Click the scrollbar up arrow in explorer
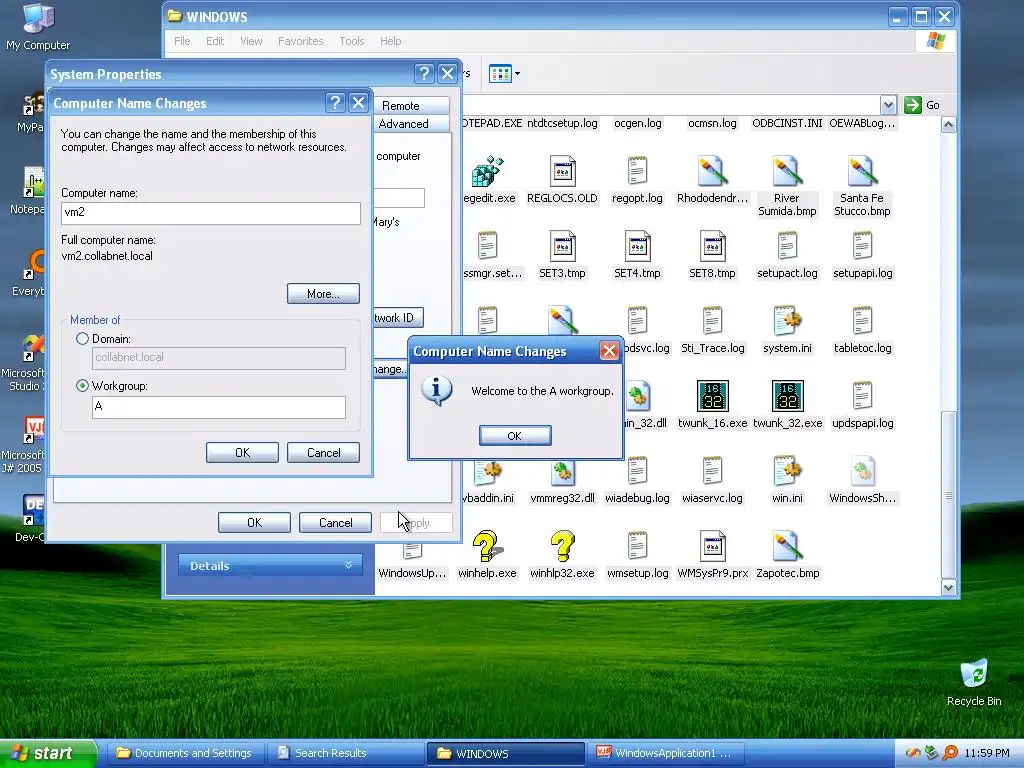1024x768 pixels. [x=949, y=125]
